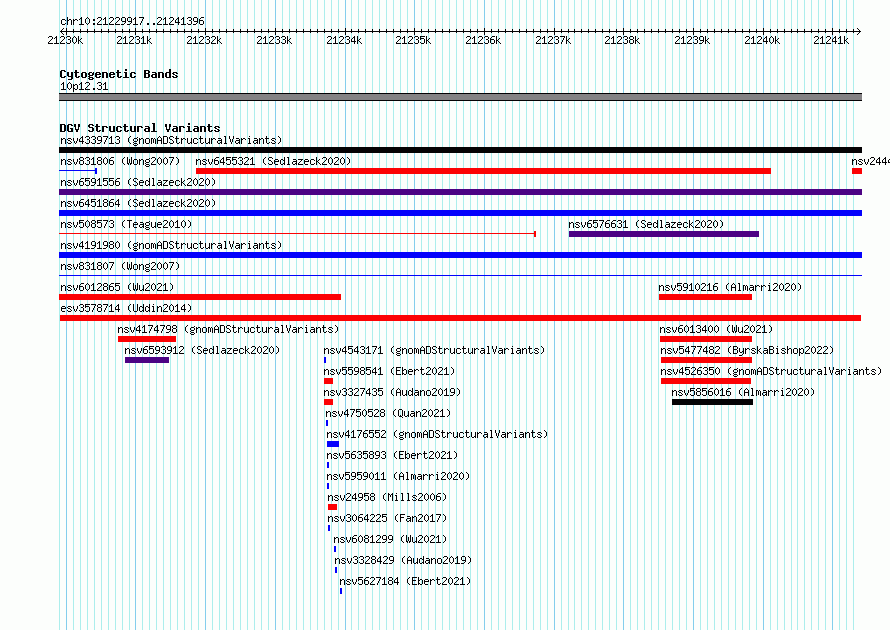
Task: Click the Cytogenetic Bands track title
Action: pyautogui.click(x=119, y=74)
